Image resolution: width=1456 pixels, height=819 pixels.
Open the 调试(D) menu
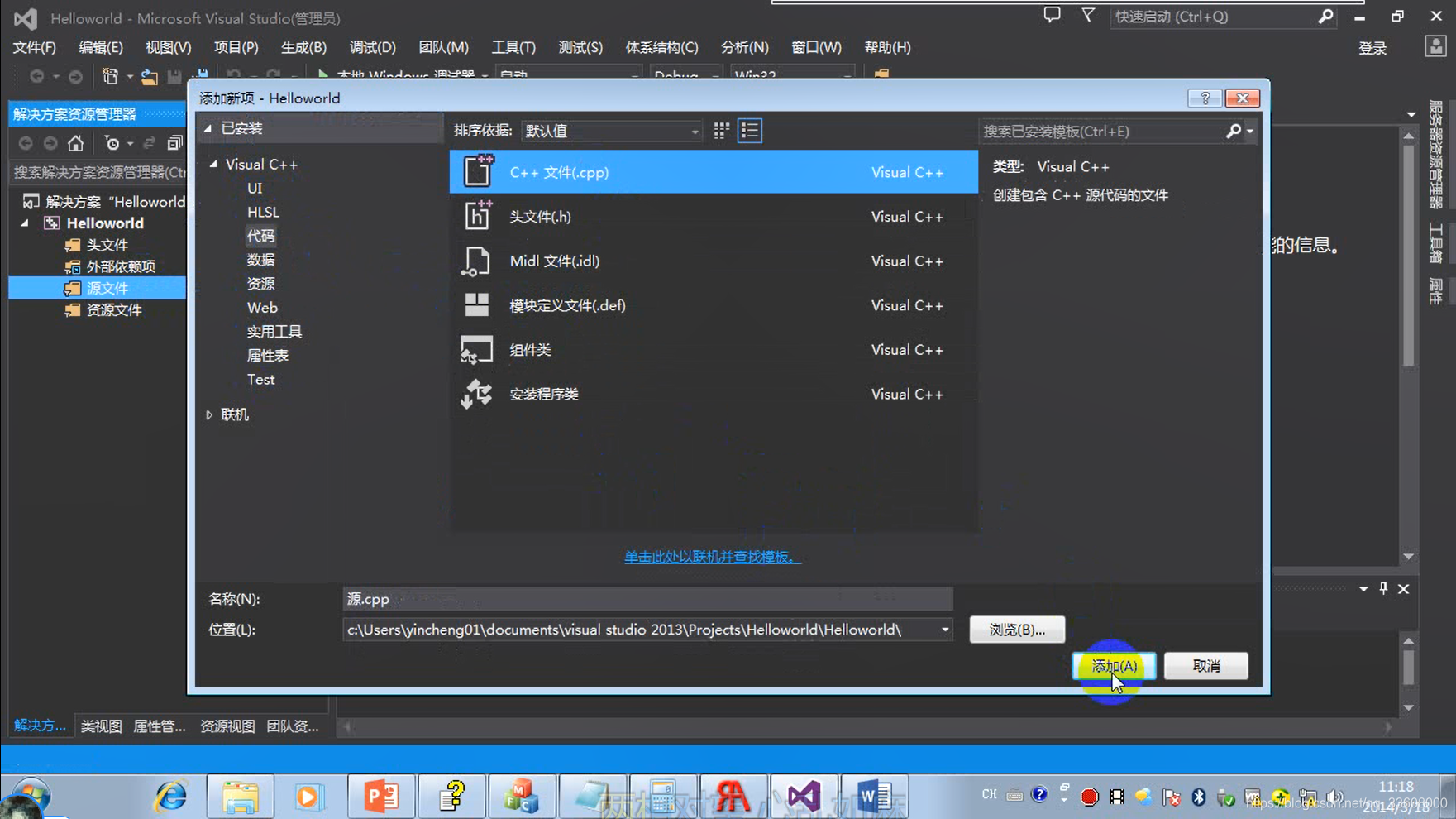tap(372, 47)
